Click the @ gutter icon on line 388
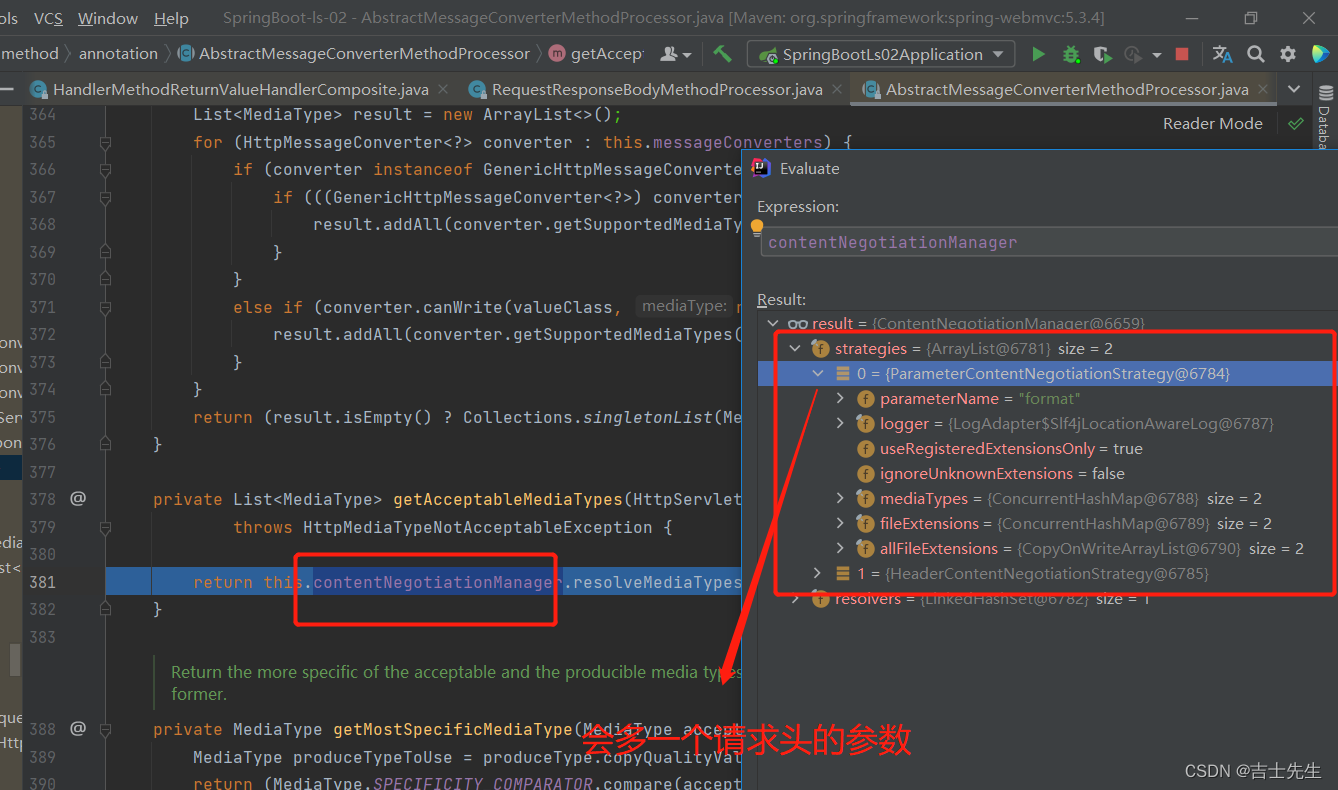The image size is (1338, 790). 78,728
